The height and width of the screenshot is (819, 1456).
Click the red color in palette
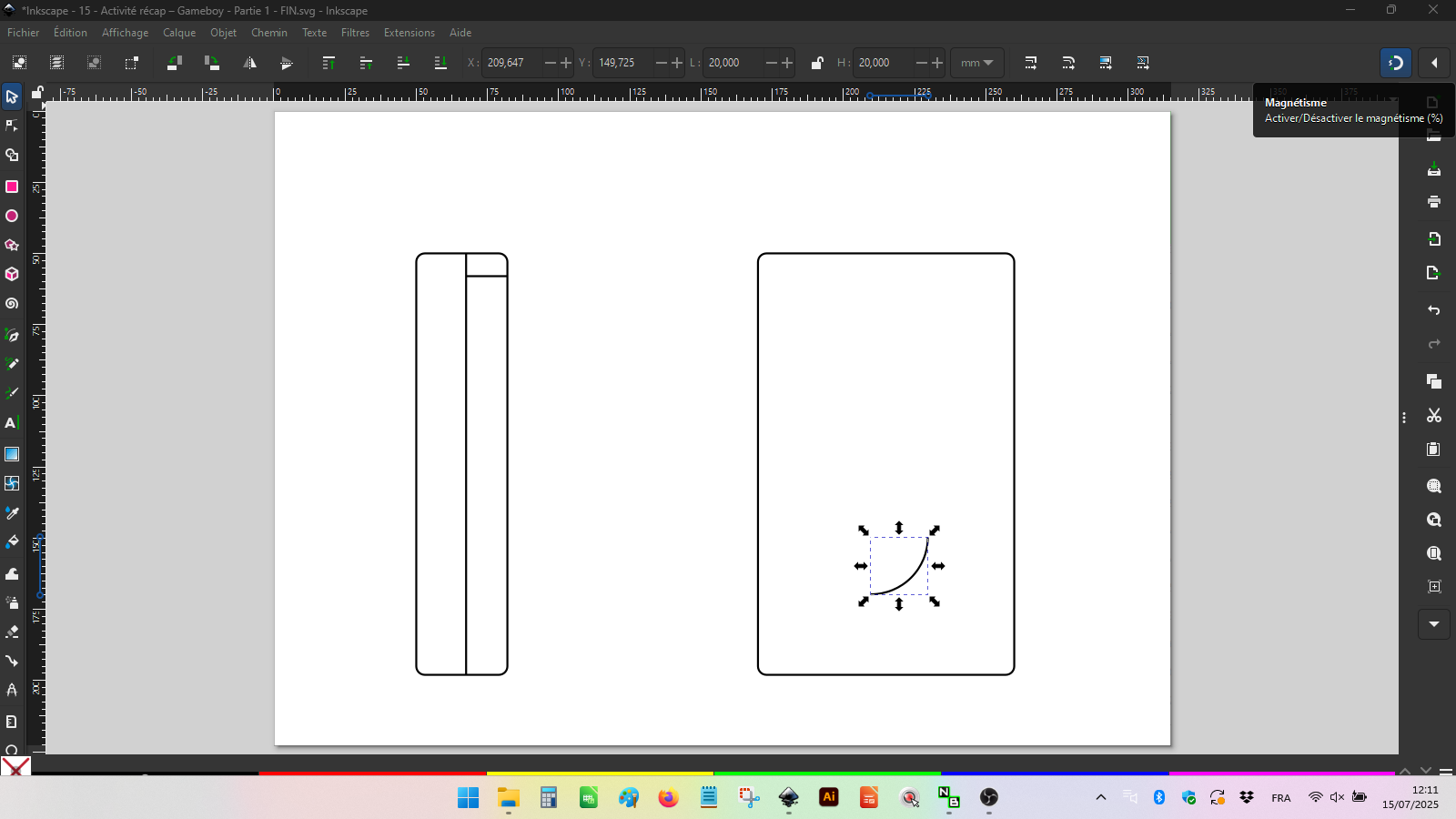(371, 773)
